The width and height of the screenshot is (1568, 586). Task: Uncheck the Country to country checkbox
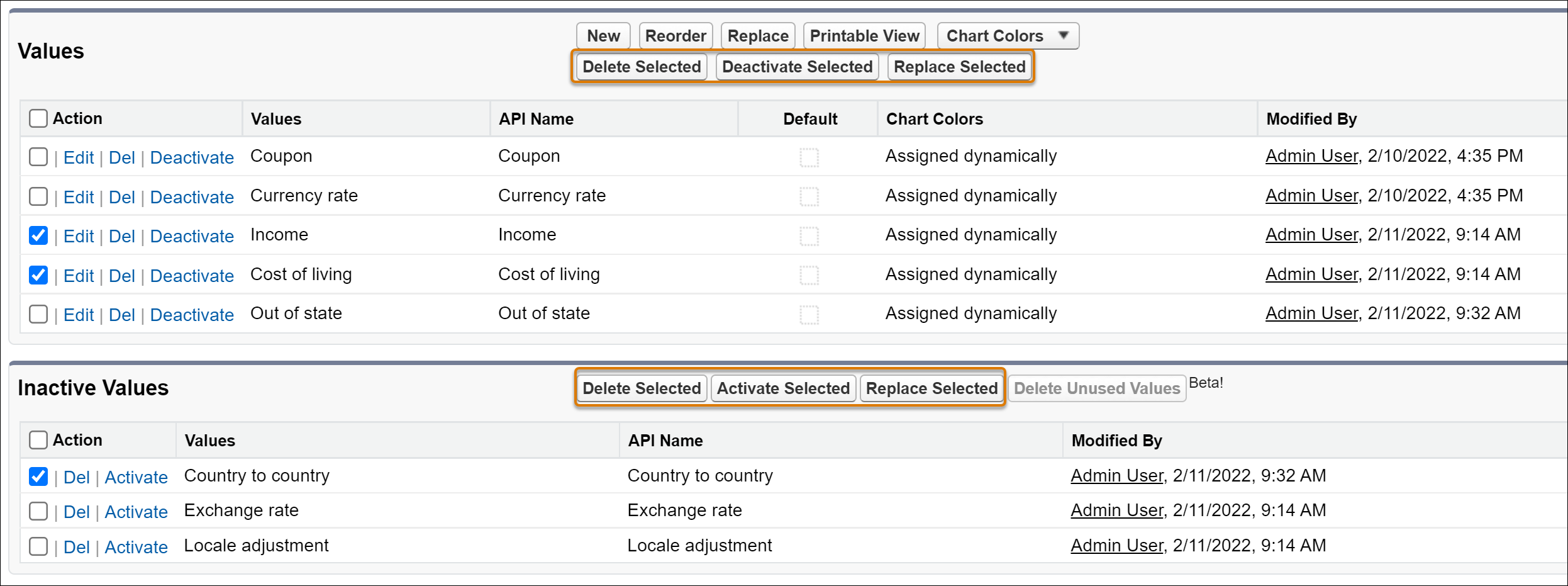tap(38, 476)
